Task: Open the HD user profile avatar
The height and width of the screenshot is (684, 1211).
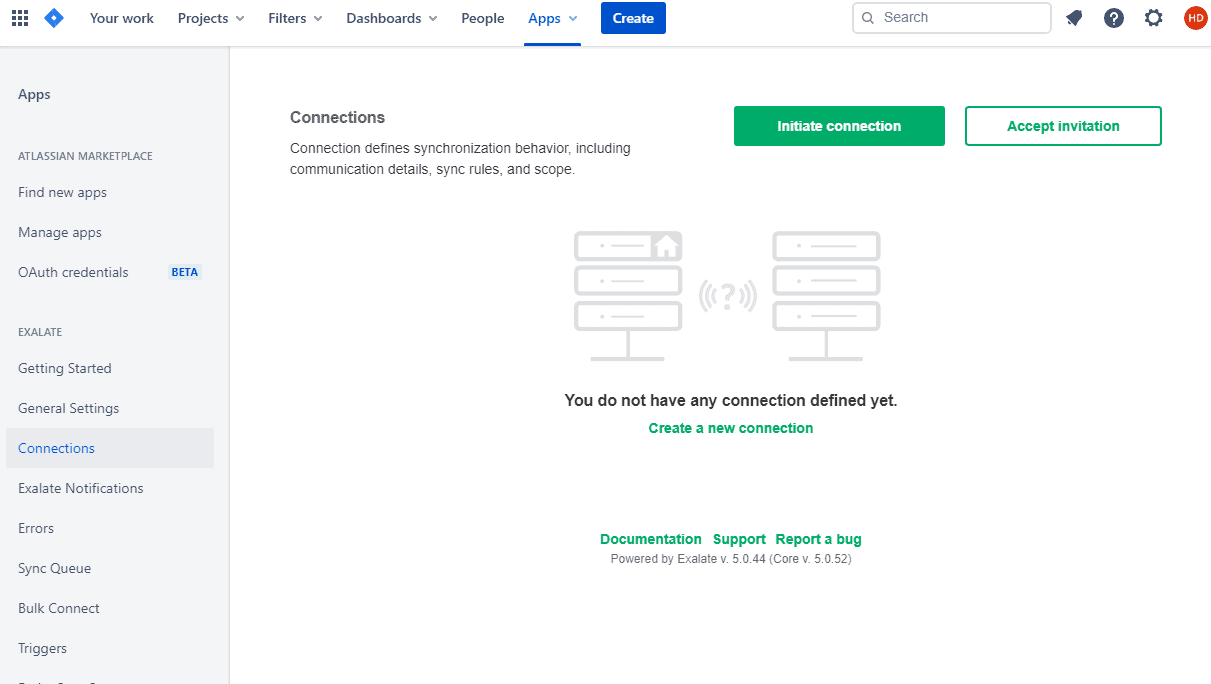Action: (x=1195, y=18)
